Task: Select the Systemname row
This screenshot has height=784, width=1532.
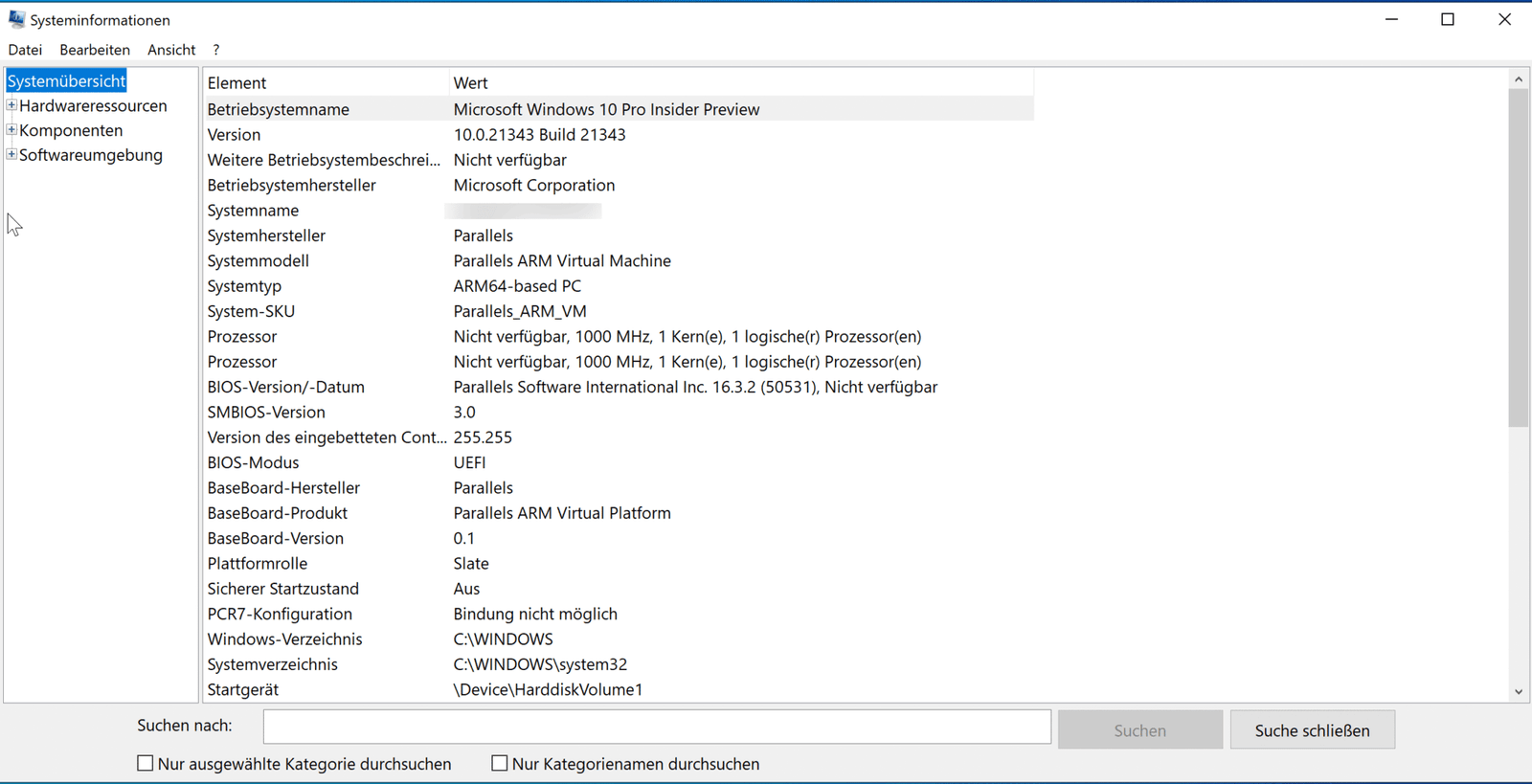Action: click(x=619, y=211)
